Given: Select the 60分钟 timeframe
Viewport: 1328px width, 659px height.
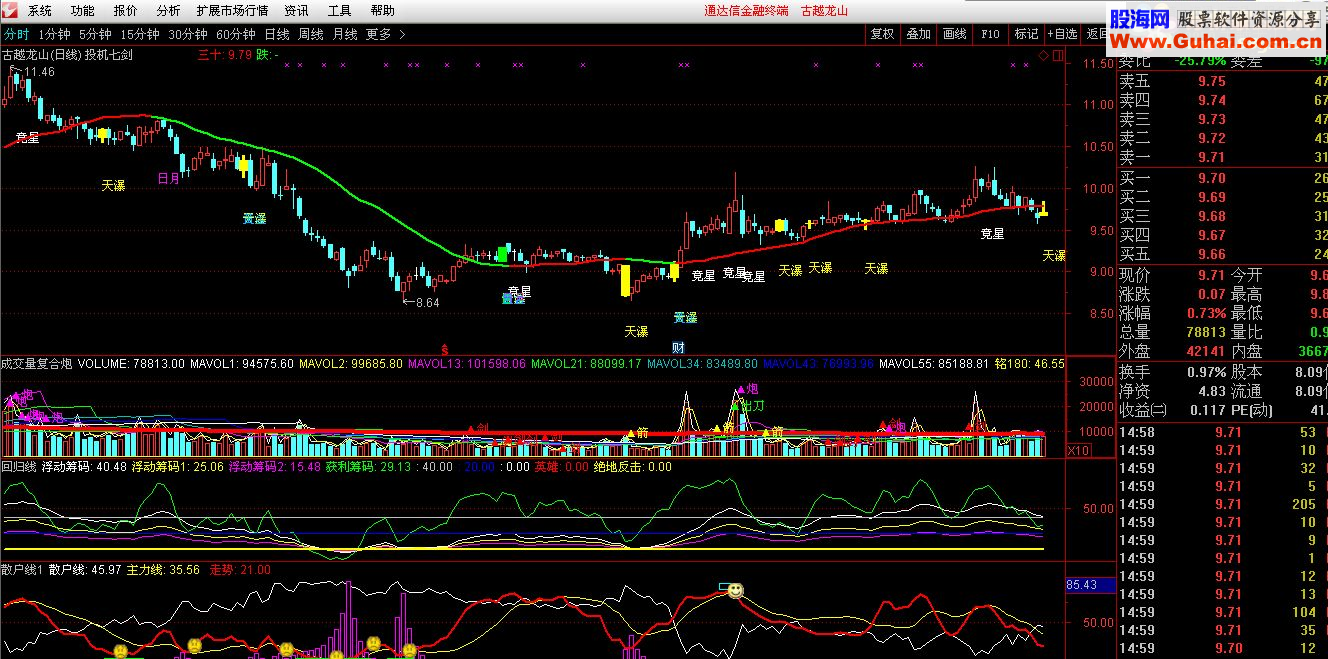Looking at the screenshot, I should pos(236,34).
